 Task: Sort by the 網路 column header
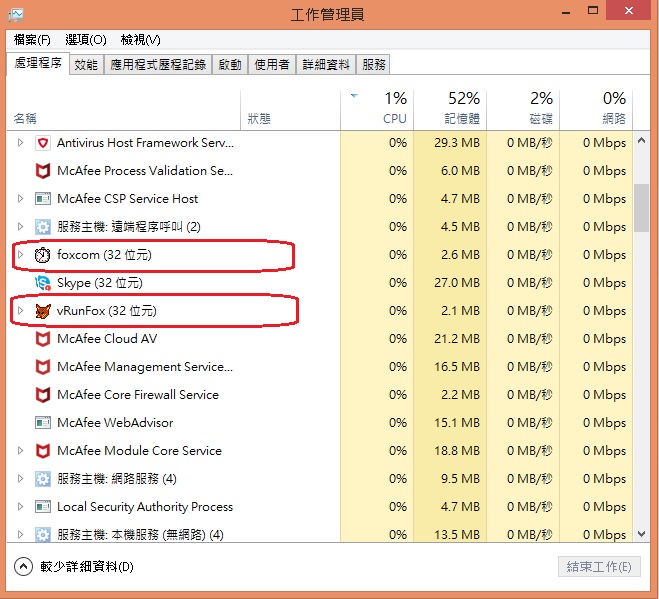pos(596,109)
